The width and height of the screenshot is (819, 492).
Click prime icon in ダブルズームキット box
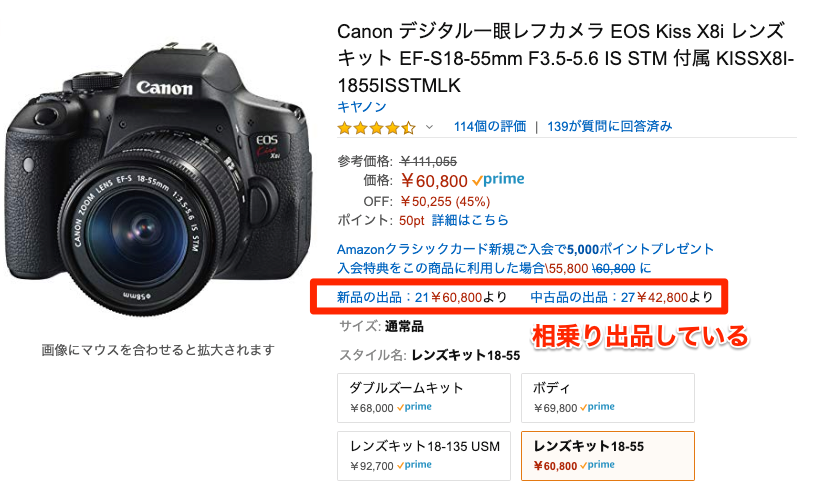(414, 407)
